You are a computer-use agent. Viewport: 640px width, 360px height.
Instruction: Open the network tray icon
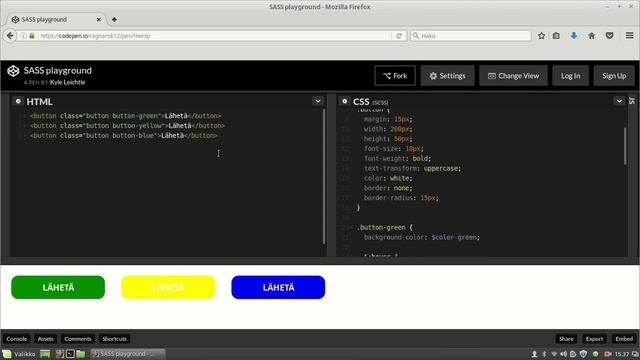tap(554, 354)
